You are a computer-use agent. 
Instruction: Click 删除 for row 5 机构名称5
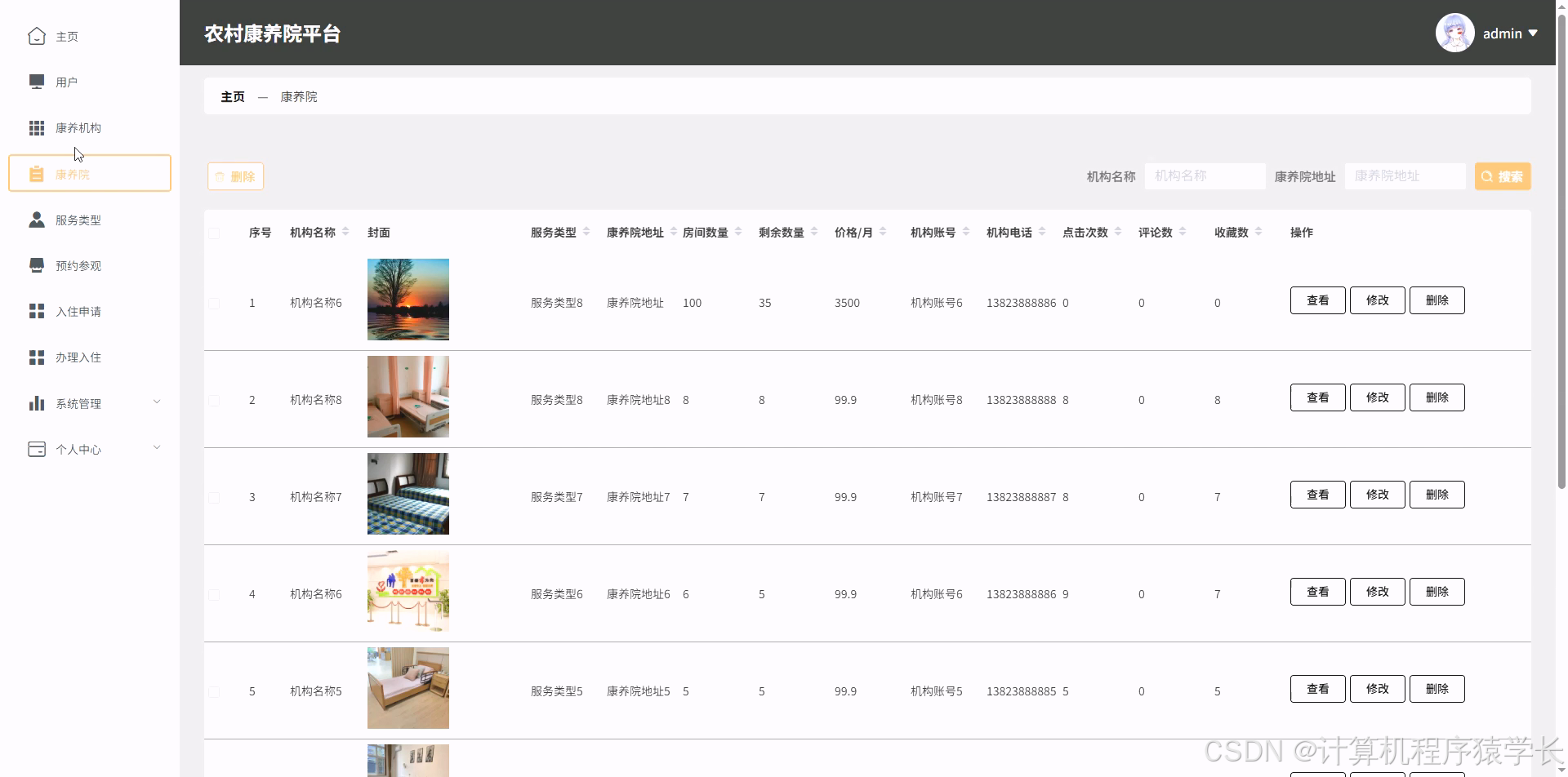click(x=1437, y=689)
